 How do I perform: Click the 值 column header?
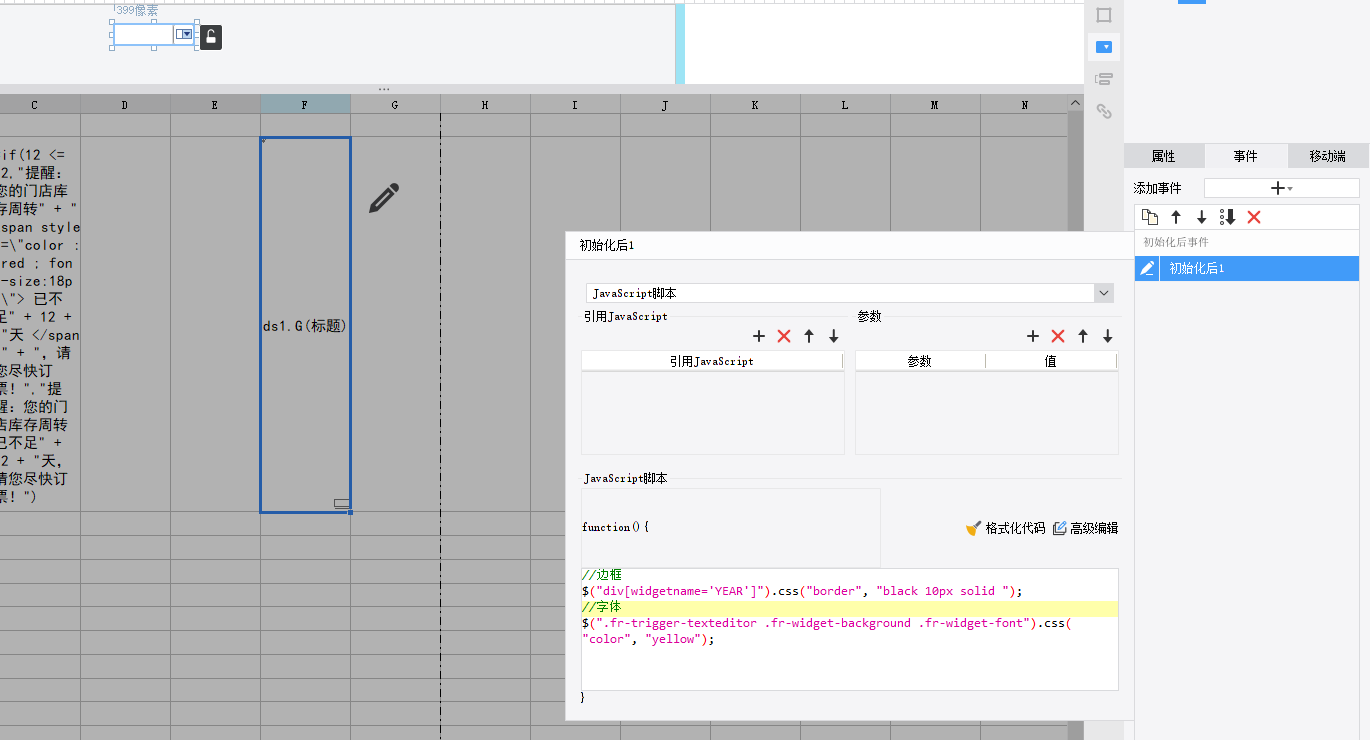(1051, 361)
